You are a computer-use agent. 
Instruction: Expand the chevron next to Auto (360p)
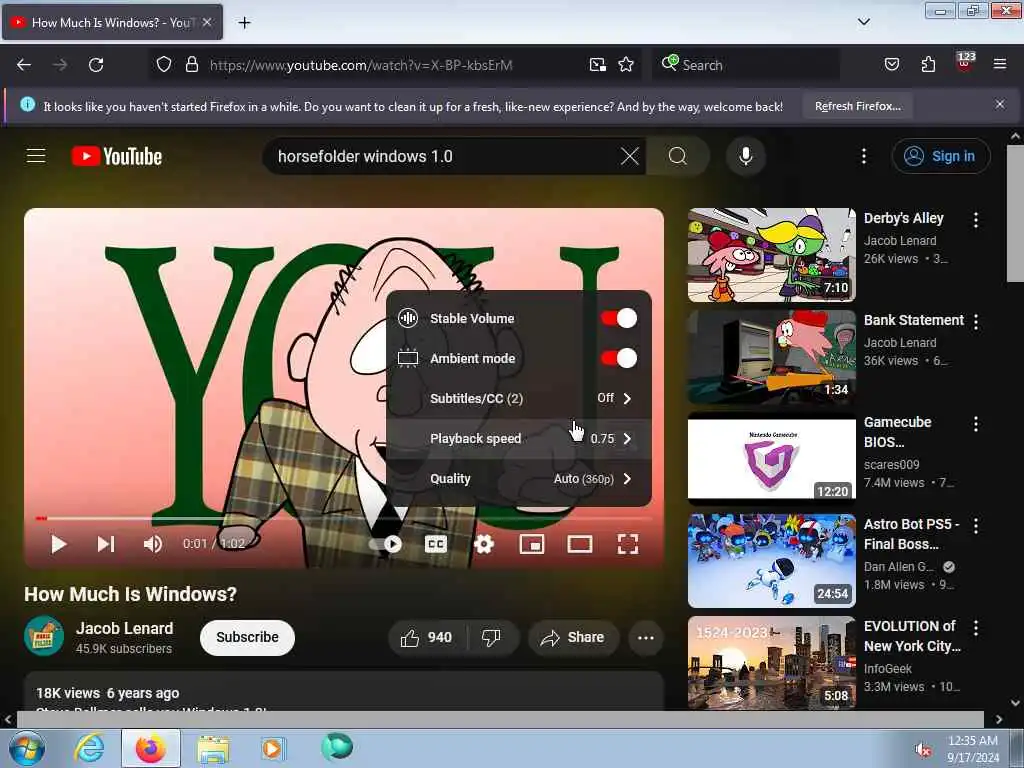click(627, 479)
